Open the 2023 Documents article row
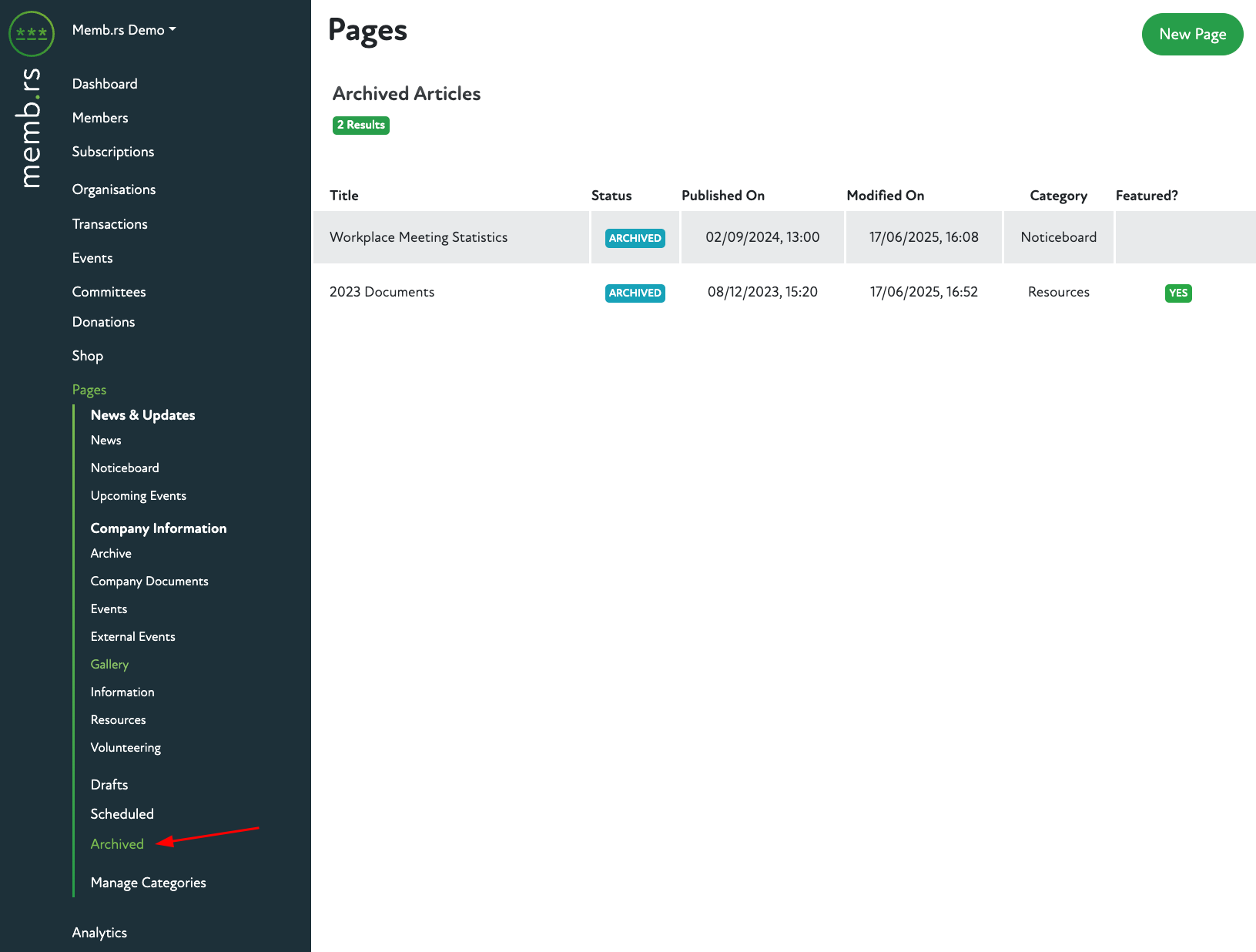The image size is (1256, 952). [382, 292]
